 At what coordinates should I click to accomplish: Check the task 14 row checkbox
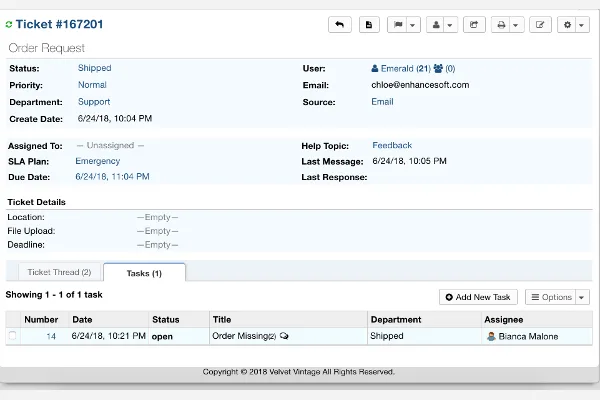click(12, 336)
